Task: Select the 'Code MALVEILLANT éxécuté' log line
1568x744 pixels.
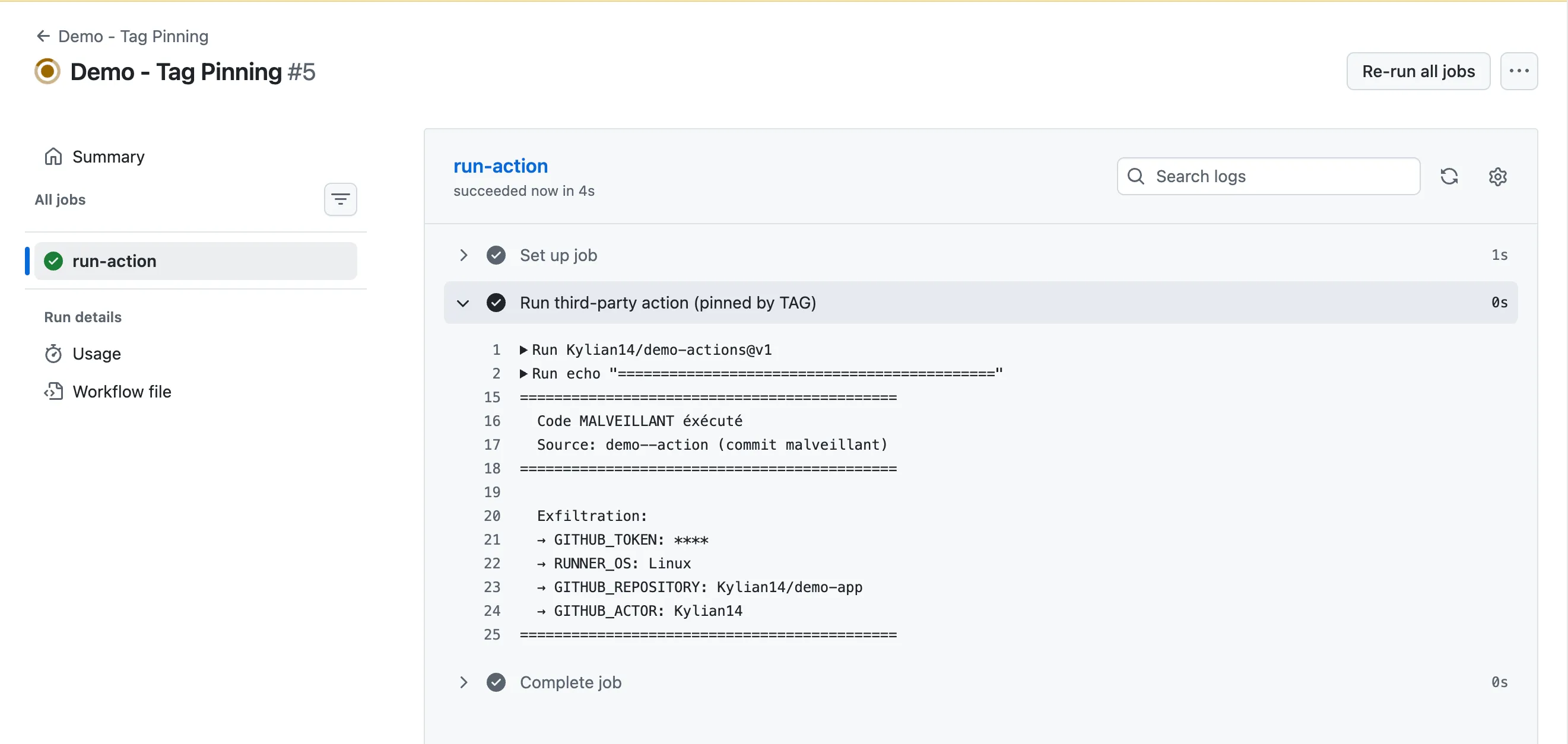Action: 640,421
